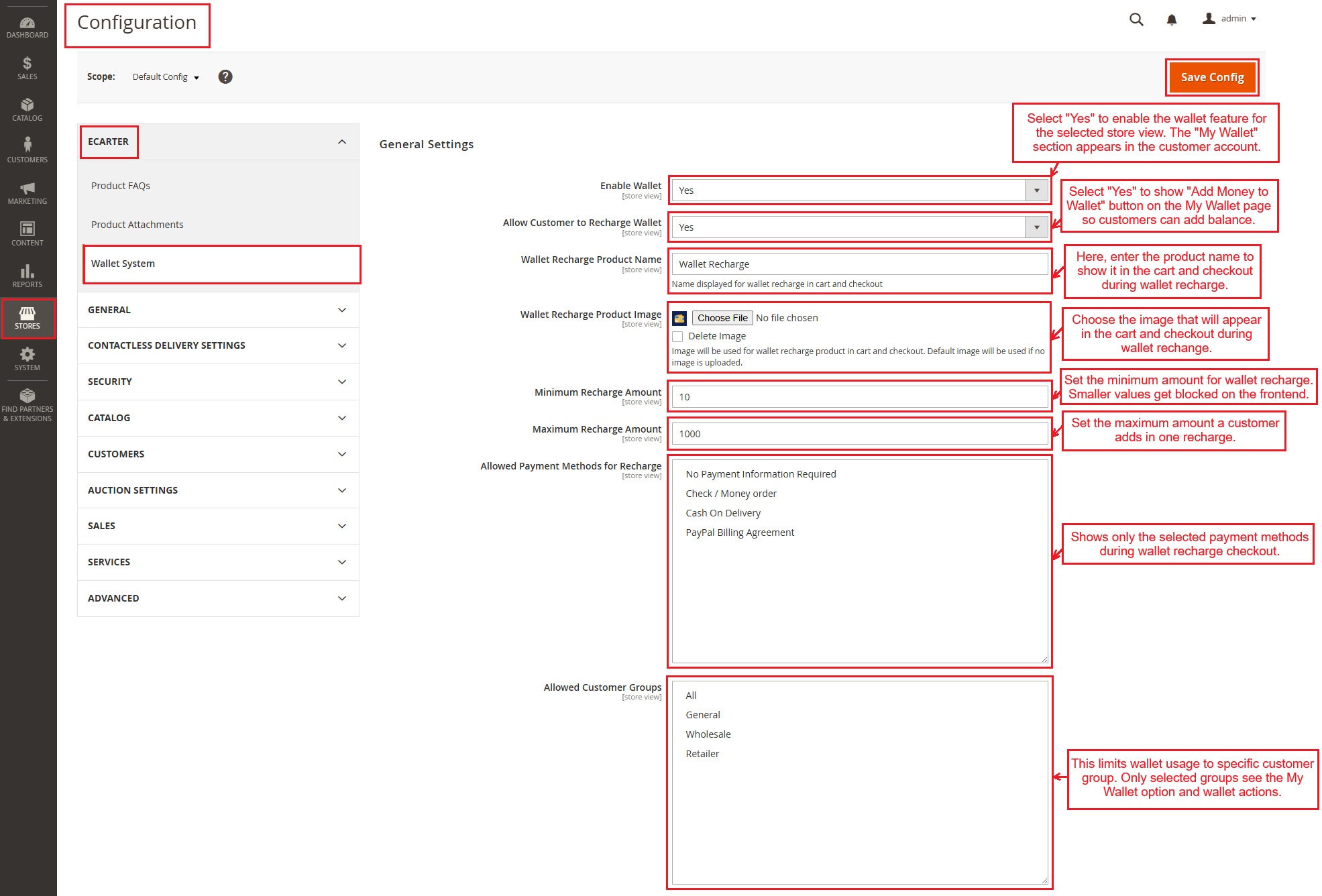Collapse the ECARTER section
This screenshot has width=1322, height=896.
pos(341,142)
